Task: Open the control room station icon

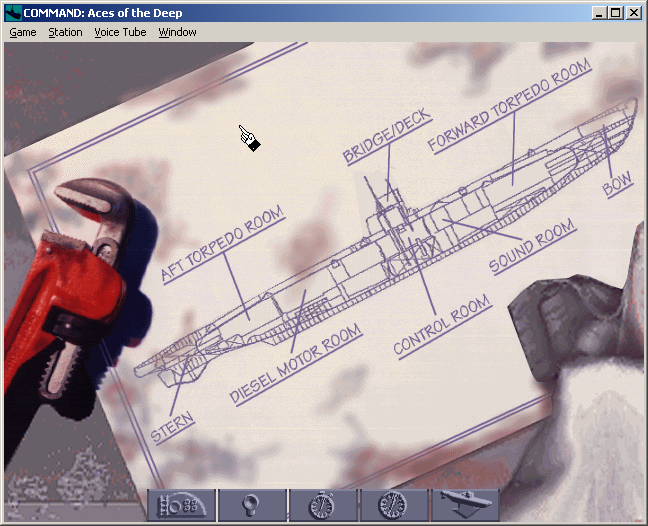Action: [x=181, y=505]
